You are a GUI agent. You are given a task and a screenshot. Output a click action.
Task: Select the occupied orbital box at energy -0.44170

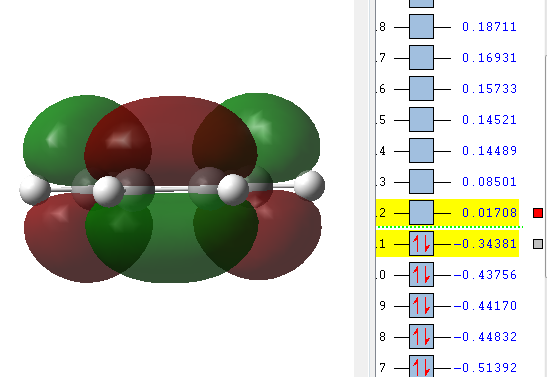click(421, 306)
